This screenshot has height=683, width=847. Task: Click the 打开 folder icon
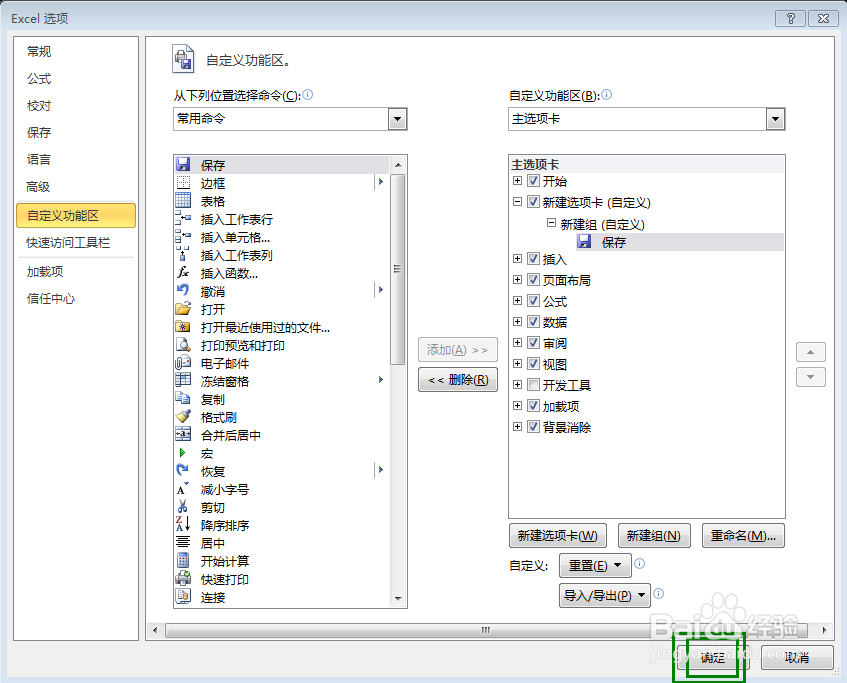183,309
